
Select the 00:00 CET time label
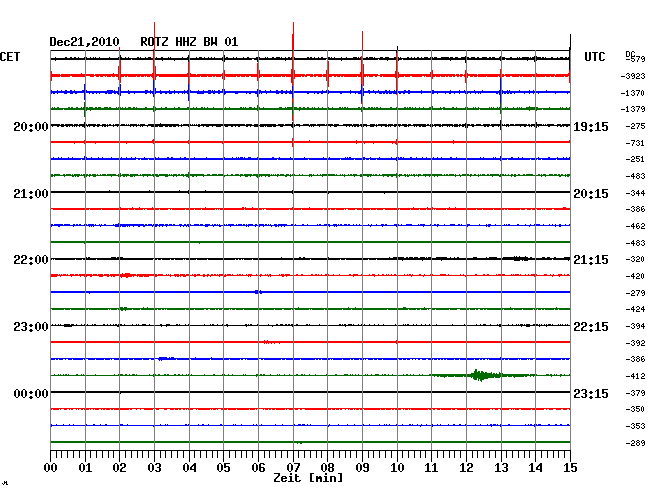(31, 394)
